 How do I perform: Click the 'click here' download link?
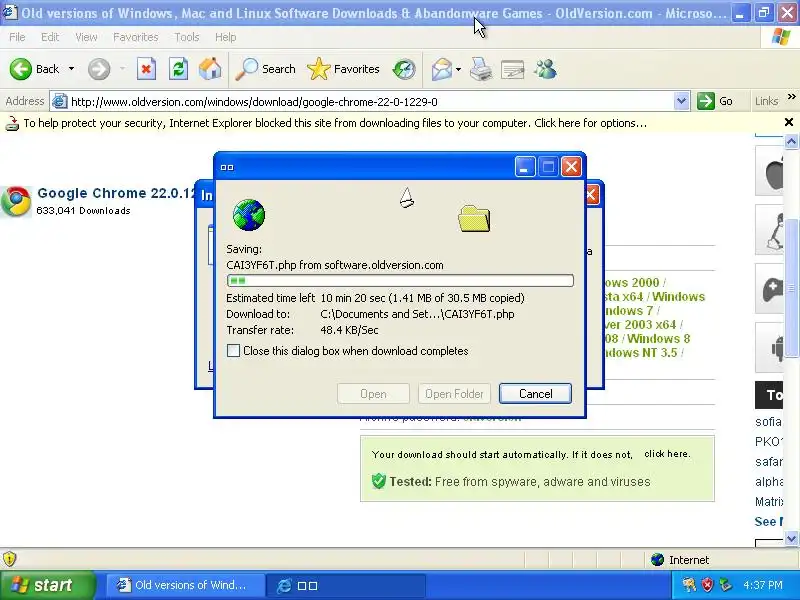point(667,454)
